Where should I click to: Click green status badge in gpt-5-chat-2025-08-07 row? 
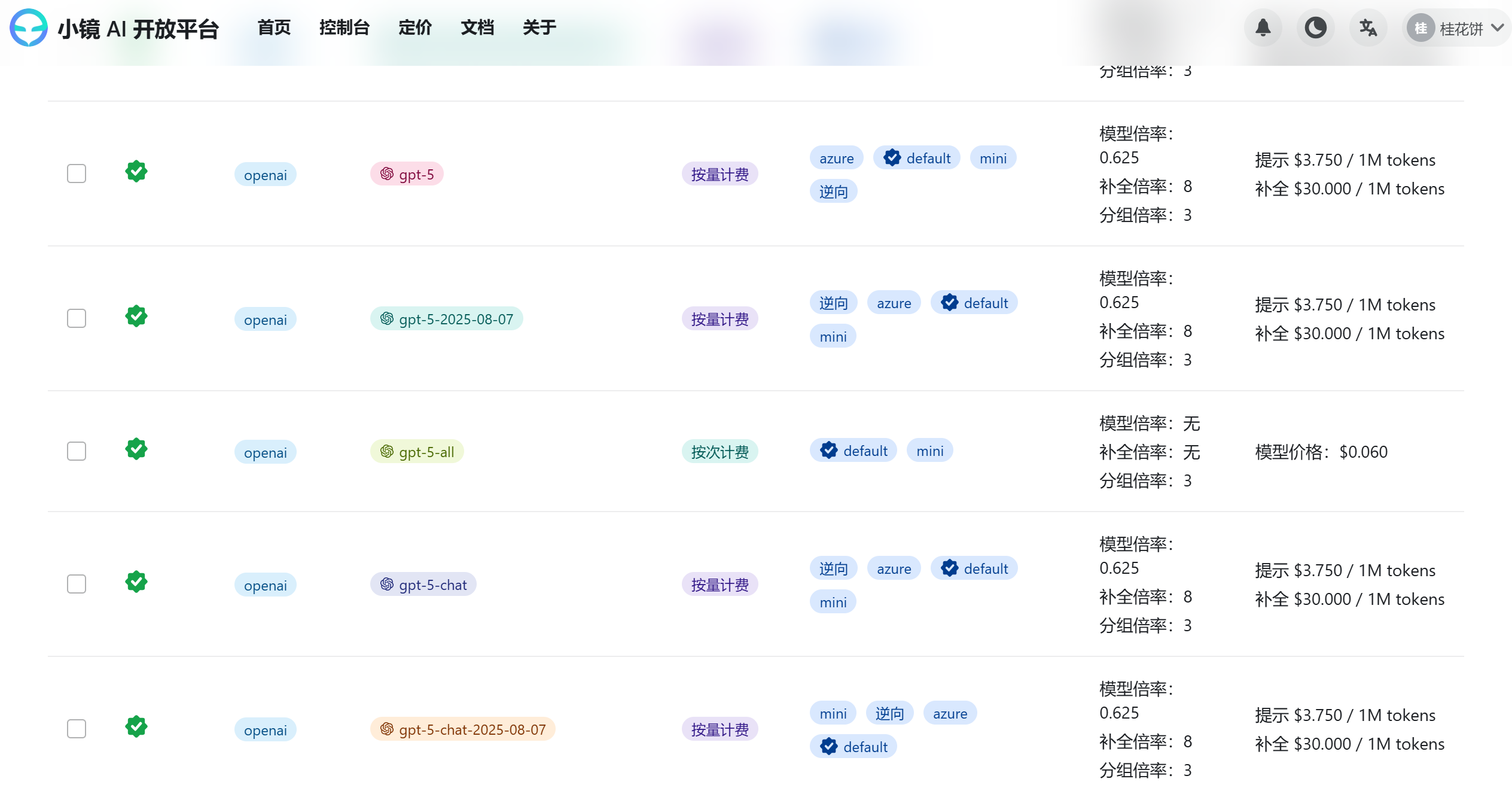(136, 726)
